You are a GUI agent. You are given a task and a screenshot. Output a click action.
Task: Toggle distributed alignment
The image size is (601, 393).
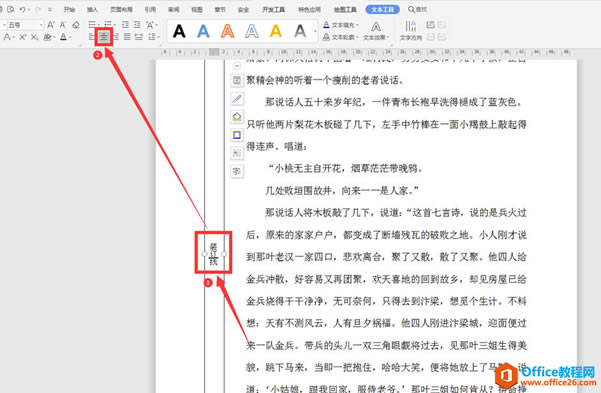pos(139,37)
